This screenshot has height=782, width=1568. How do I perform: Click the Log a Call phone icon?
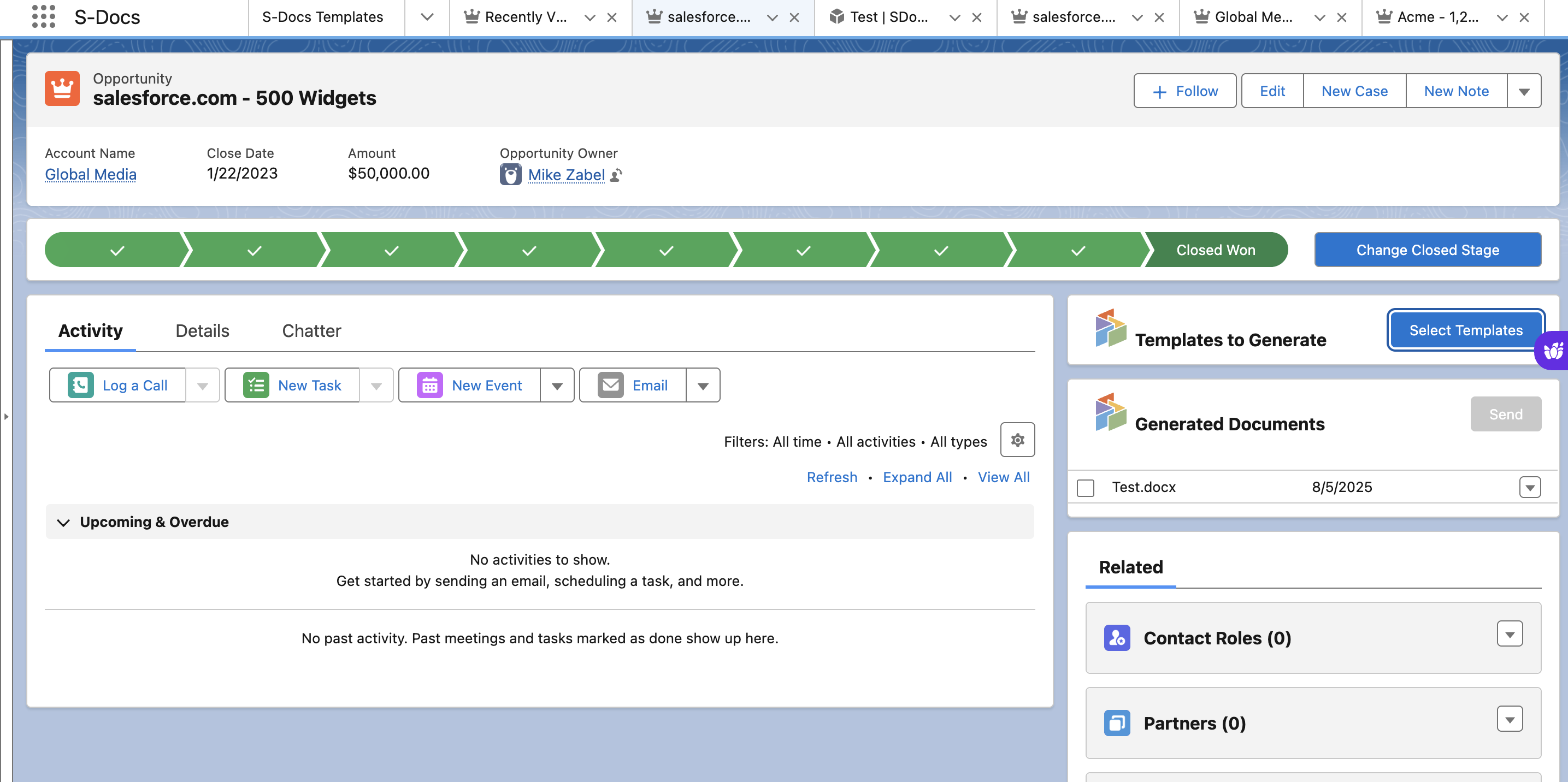(x=80, y=385)
